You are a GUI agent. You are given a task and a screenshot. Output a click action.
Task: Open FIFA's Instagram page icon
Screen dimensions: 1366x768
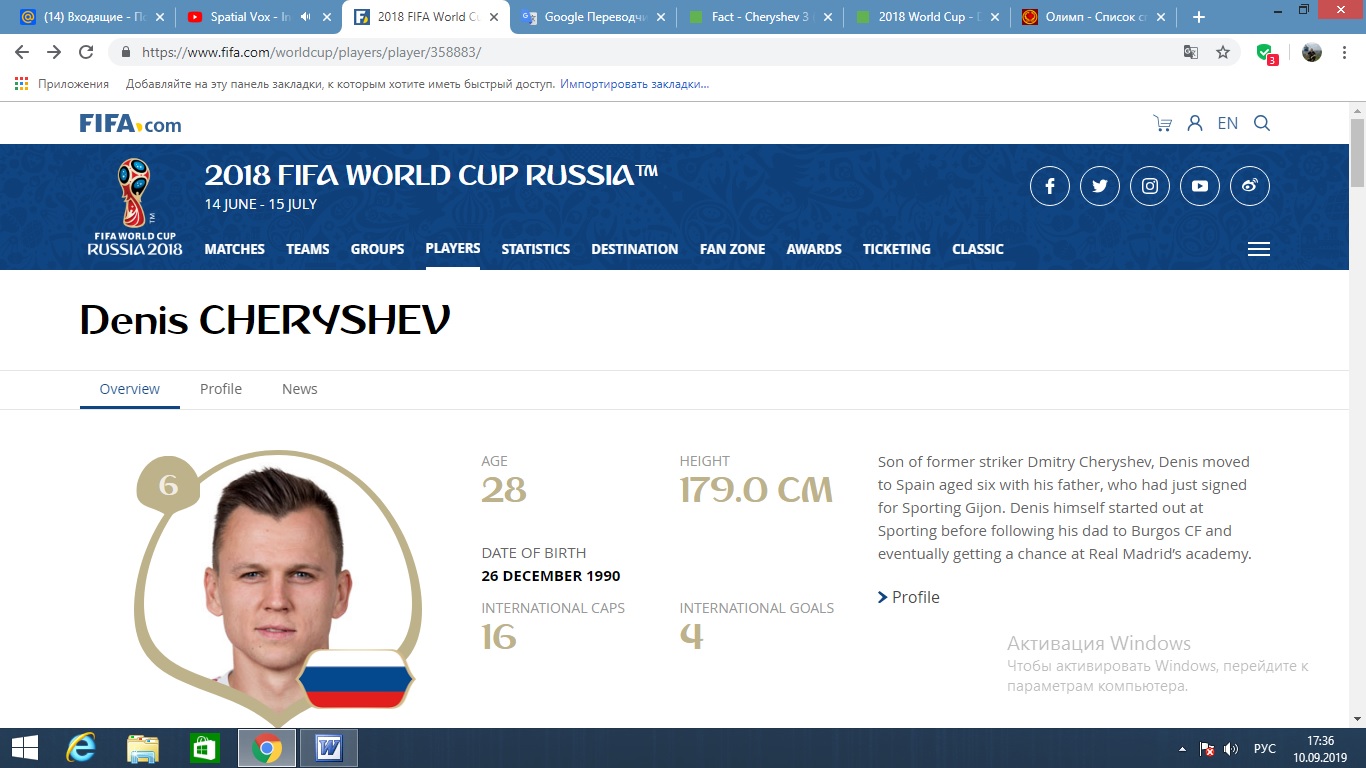1150,186
